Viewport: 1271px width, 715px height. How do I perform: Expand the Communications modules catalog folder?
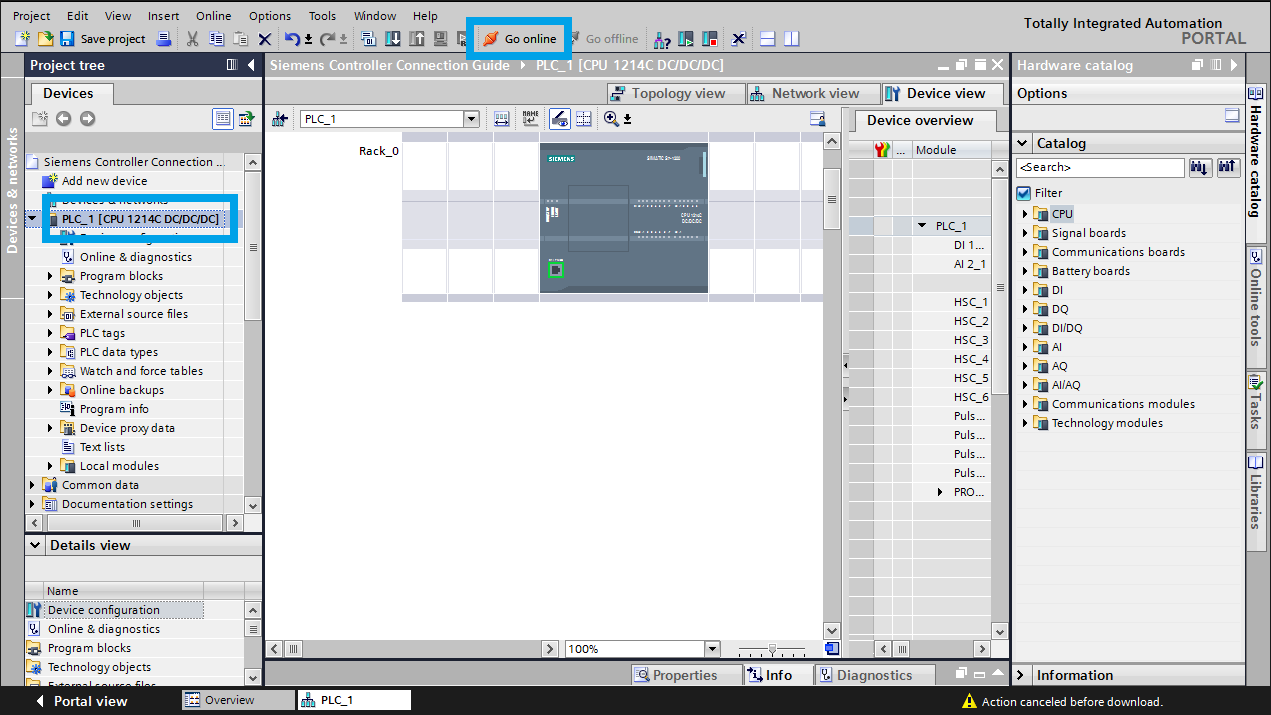click(1025, 404)
